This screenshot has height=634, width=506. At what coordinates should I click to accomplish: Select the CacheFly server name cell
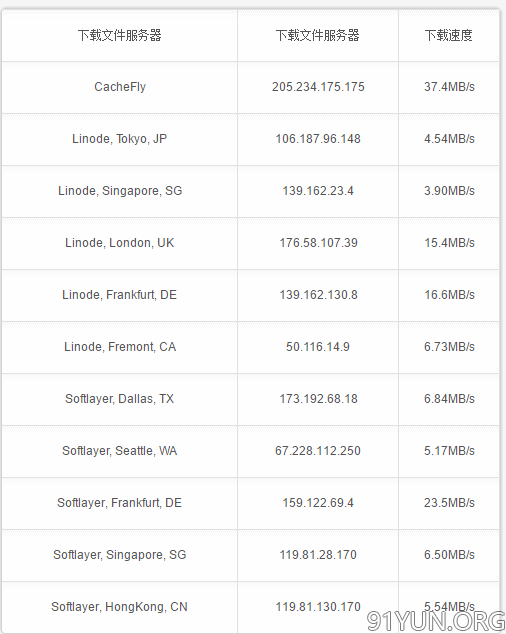pos(120,87)
